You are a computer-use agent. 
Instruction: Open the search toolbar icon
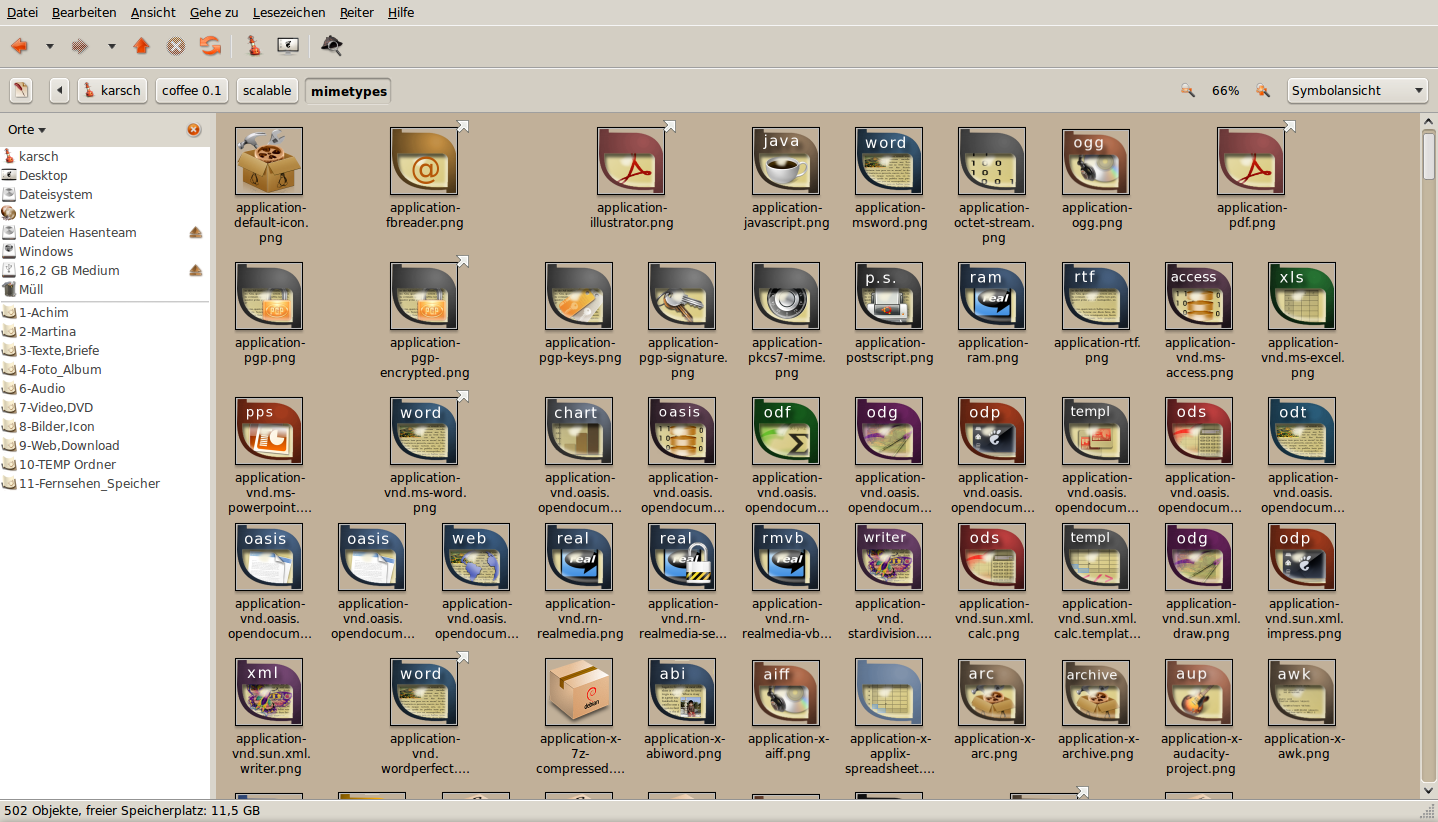[x=332, y=46]
